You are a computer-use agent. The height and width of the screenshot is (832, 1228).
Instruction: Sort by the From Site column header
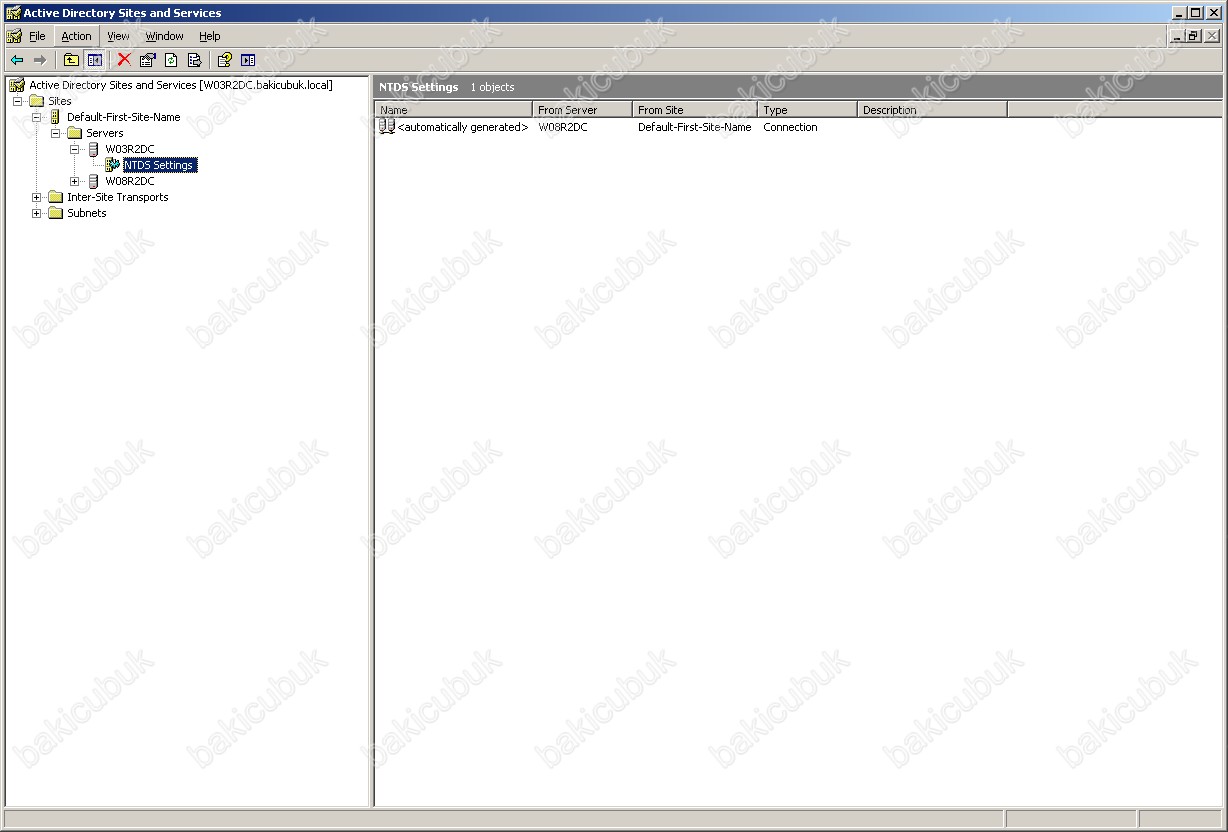(x=695, y=110)
